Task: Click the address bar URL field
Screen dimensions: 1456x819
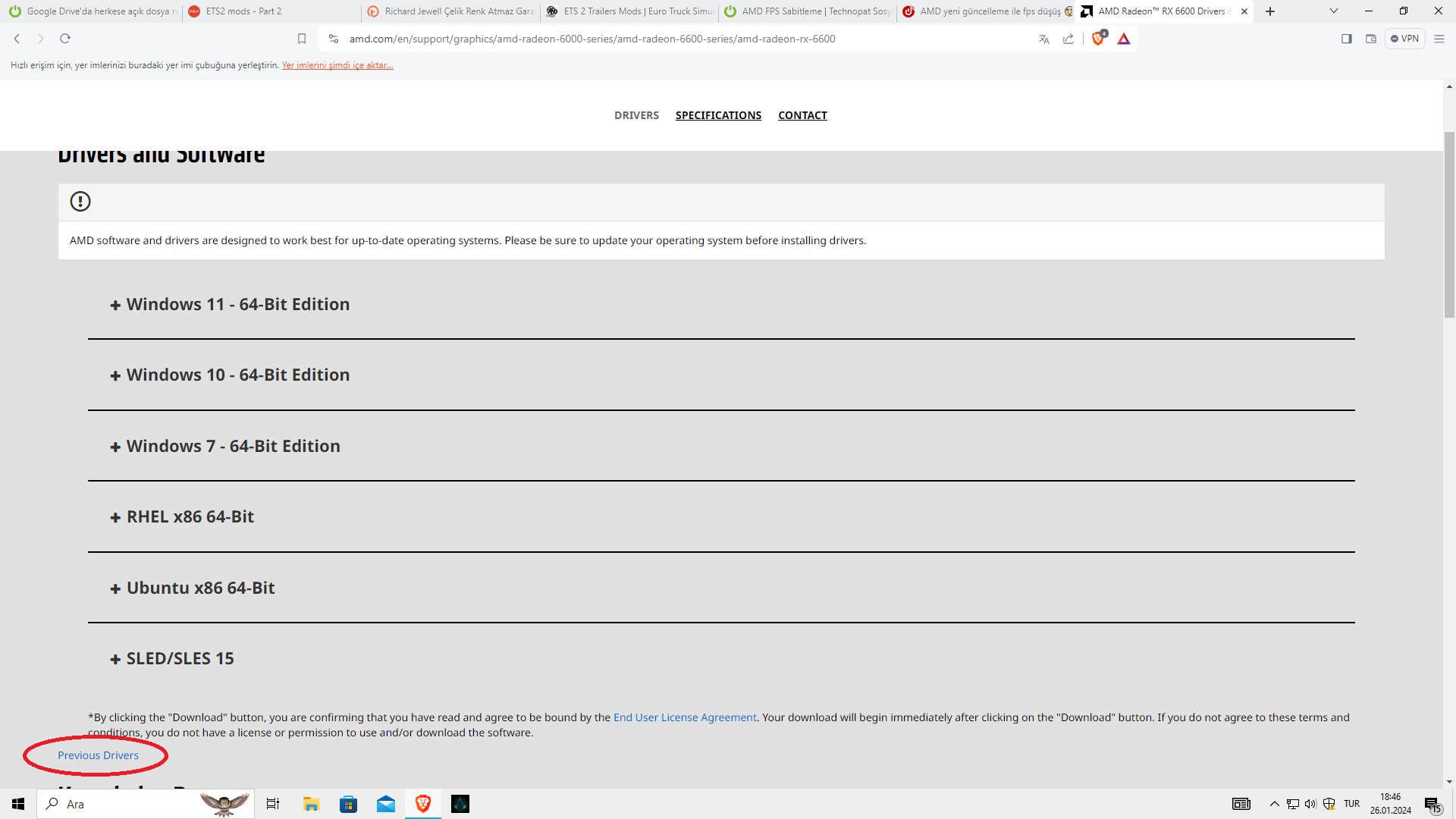Action: (591, 39)
